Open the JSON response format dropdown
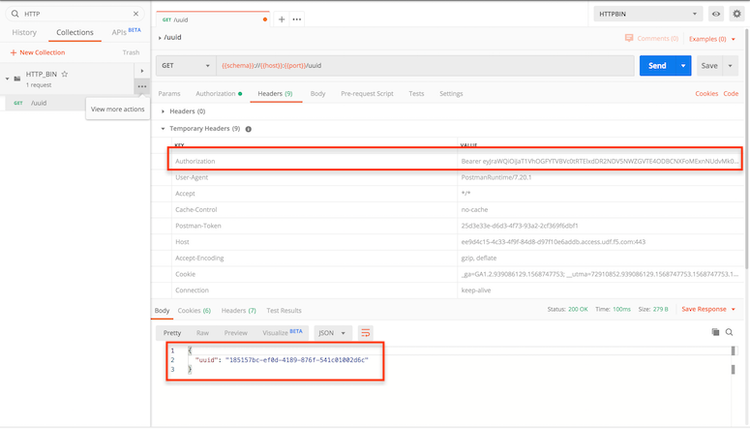This screenshot has width=750, height=429. point(332,332)
